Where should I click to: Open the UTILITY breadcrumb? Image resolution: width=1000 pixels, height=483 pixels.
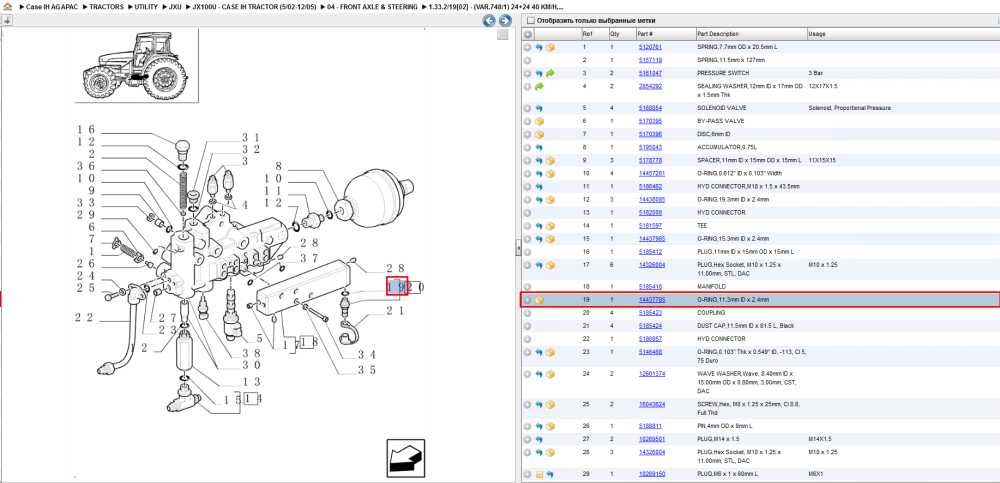(x=146, y=6)
